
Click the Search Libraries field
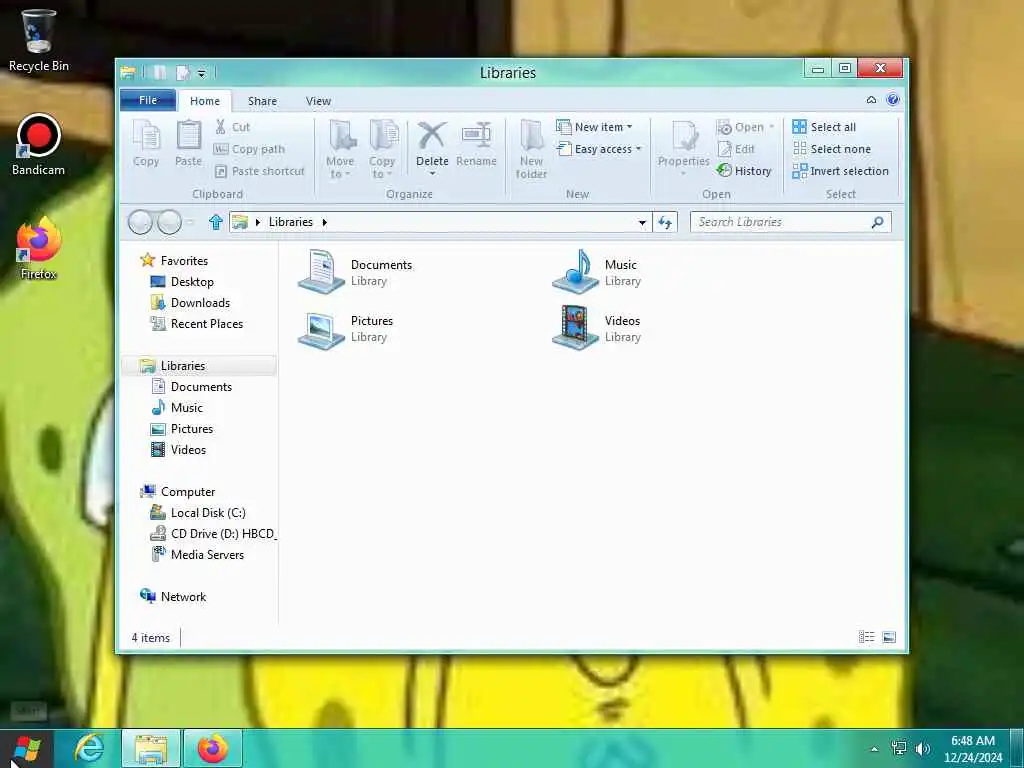[790, 222]
